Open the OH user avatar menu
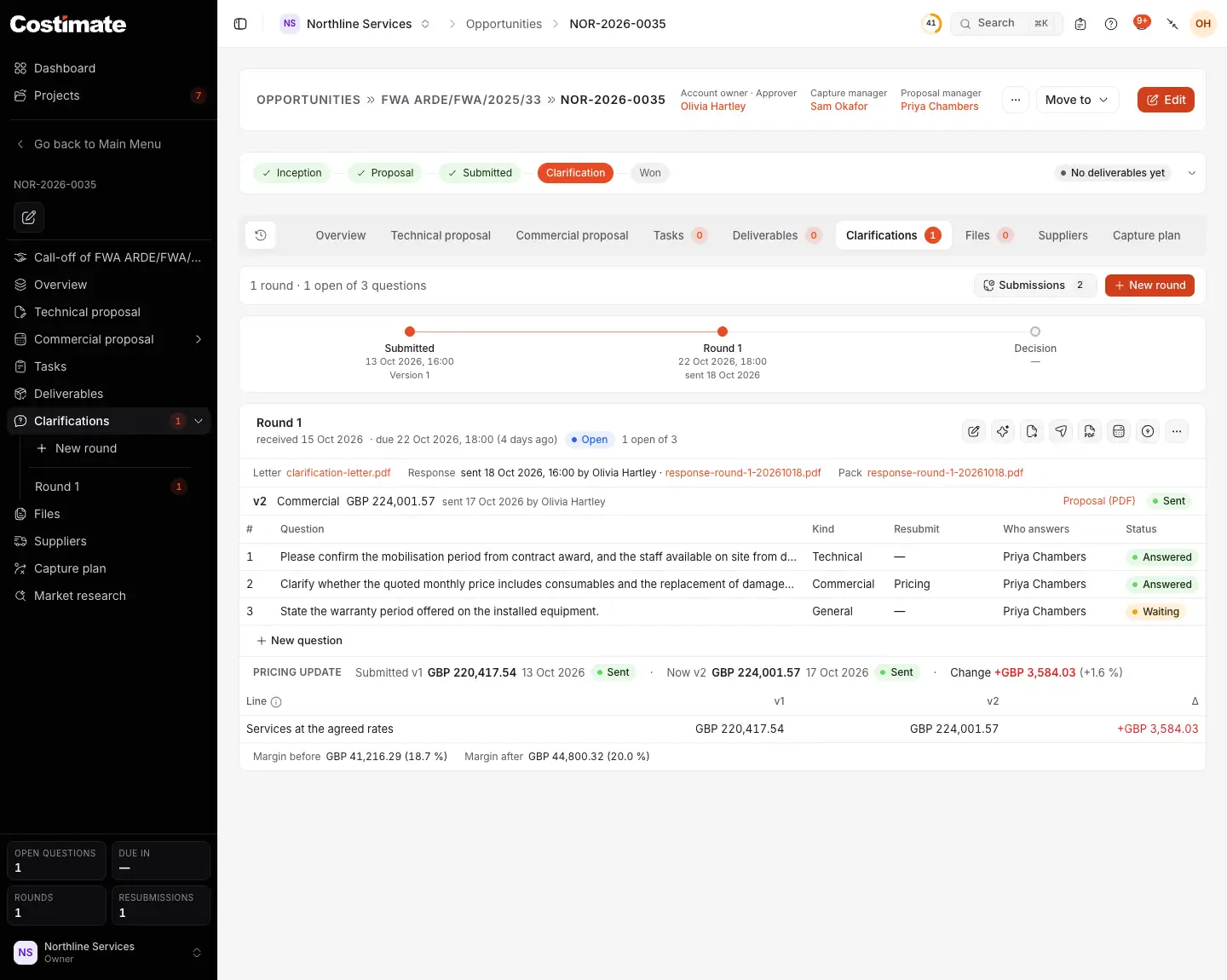1227x980 pixels. (x=1203, y=24)
